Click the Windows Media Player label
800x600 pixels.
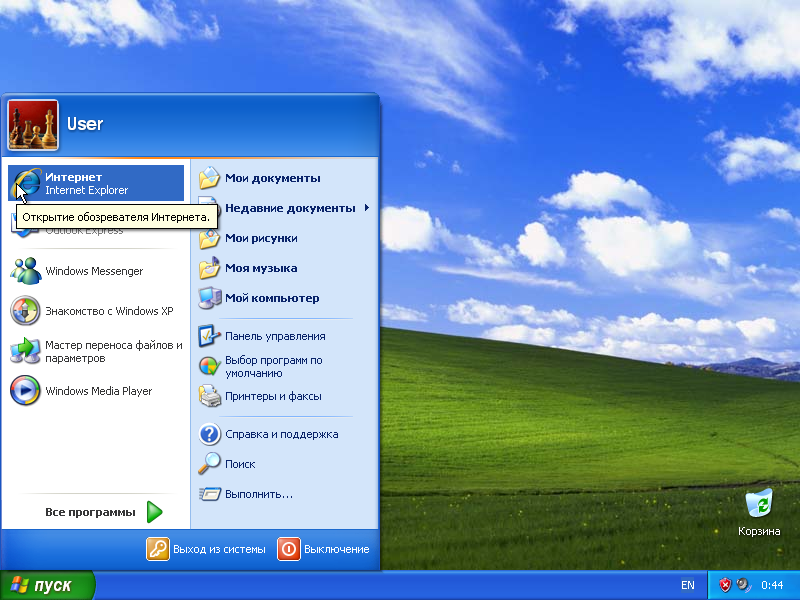98,391
